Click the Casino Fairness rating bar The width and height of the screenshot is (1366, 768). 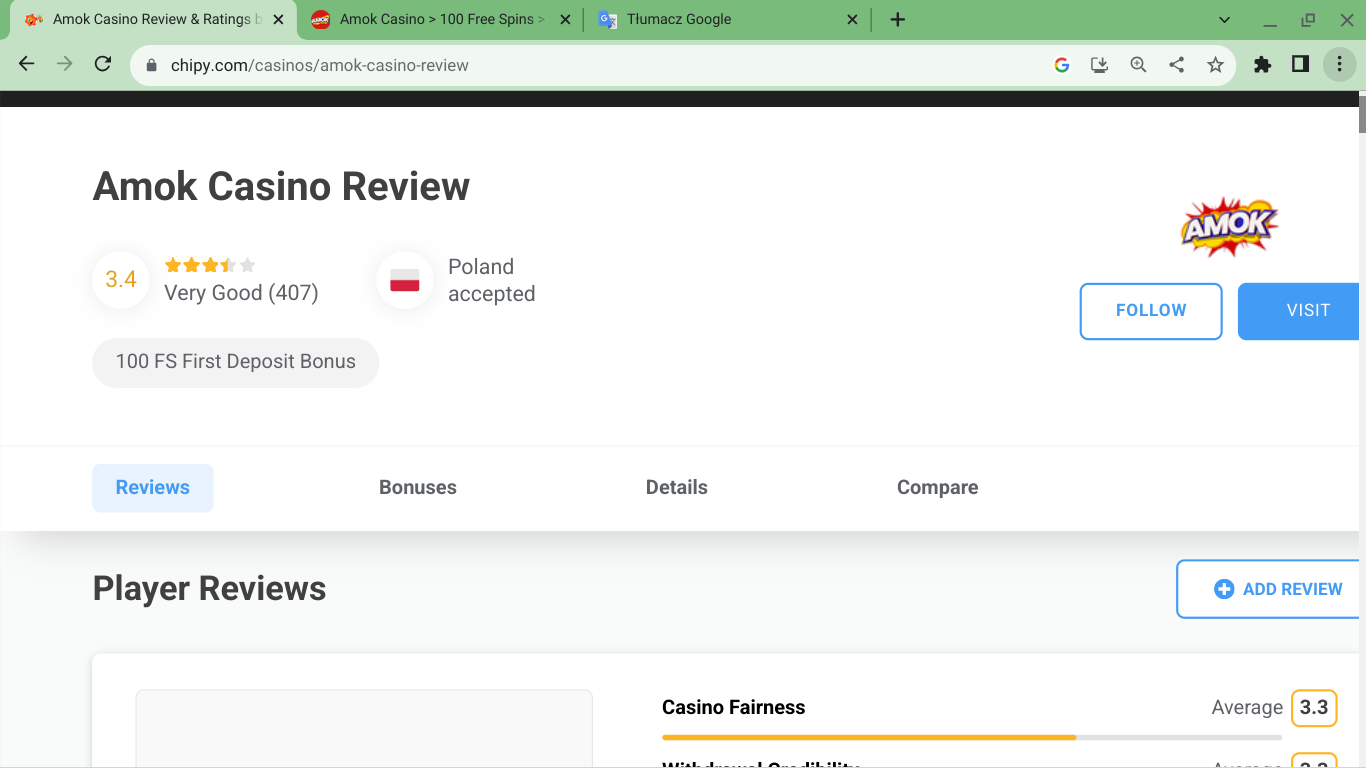coord(971,737)
